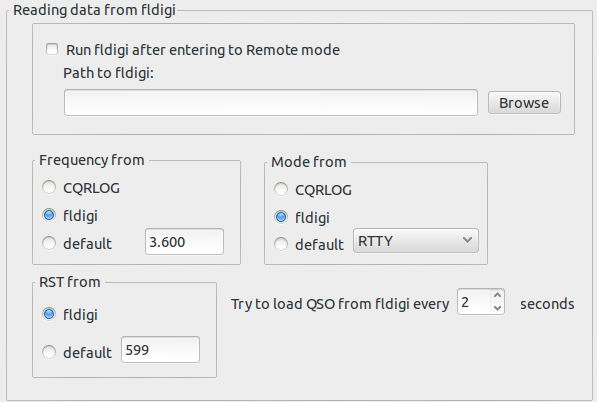Select CQRLOG as Frequency source
This screenshot has width=597, height=402.
click(49, 188)
